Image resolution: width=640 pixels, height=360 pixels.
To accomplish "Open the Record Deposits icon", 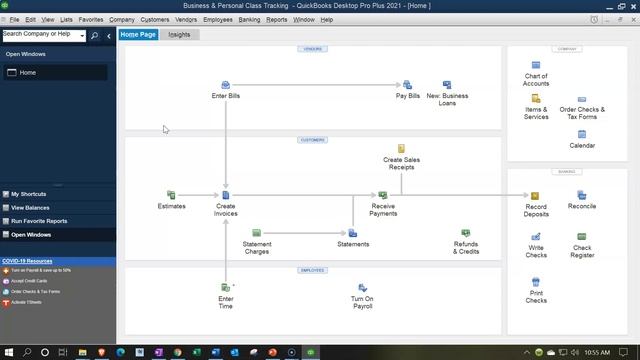I will coord(535,196).
